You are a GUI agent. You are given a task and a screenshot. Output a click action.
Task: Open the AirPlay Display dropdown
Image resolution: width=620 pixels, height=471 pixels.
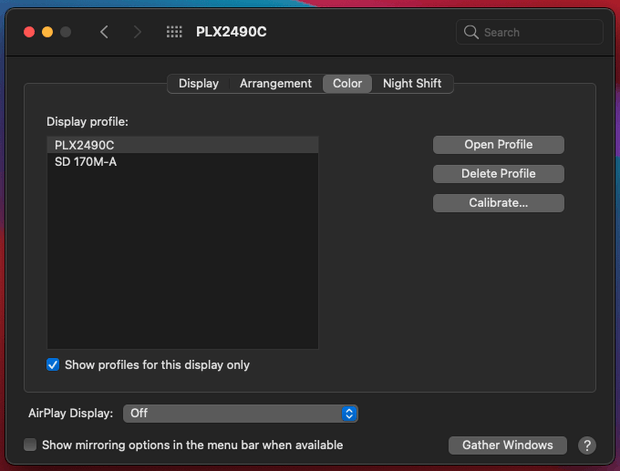[240, 414]
